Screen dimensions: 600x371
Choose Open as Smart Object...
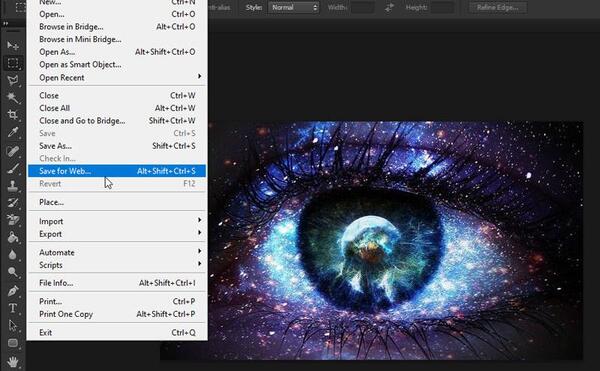(117, 65)
